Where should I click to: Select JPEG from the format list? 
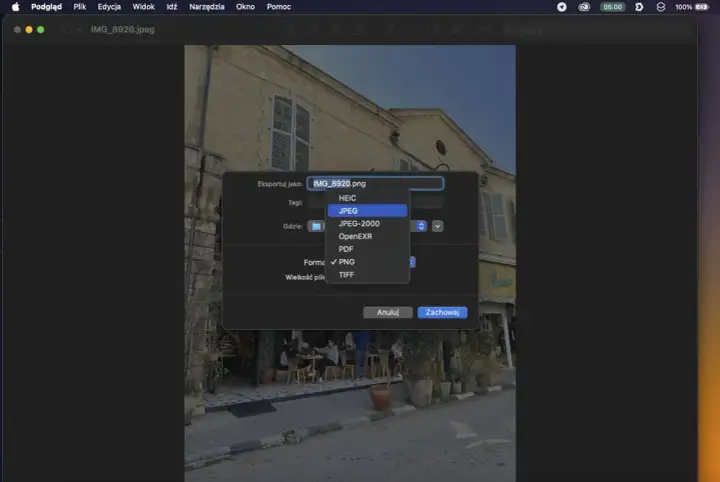pos(367,211)
